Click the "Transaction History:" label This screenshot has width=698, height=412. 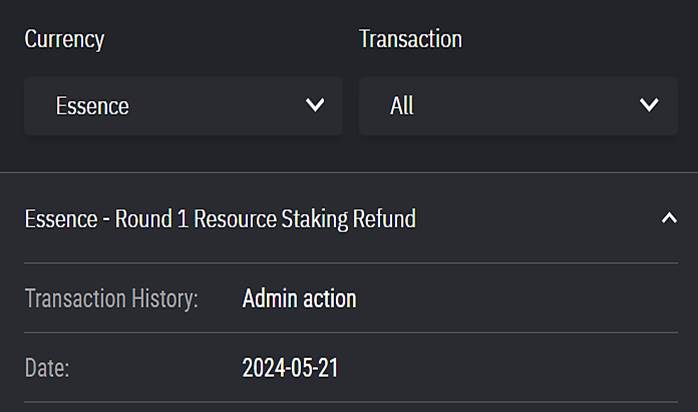pyautogui.click(x=111, y=298)
